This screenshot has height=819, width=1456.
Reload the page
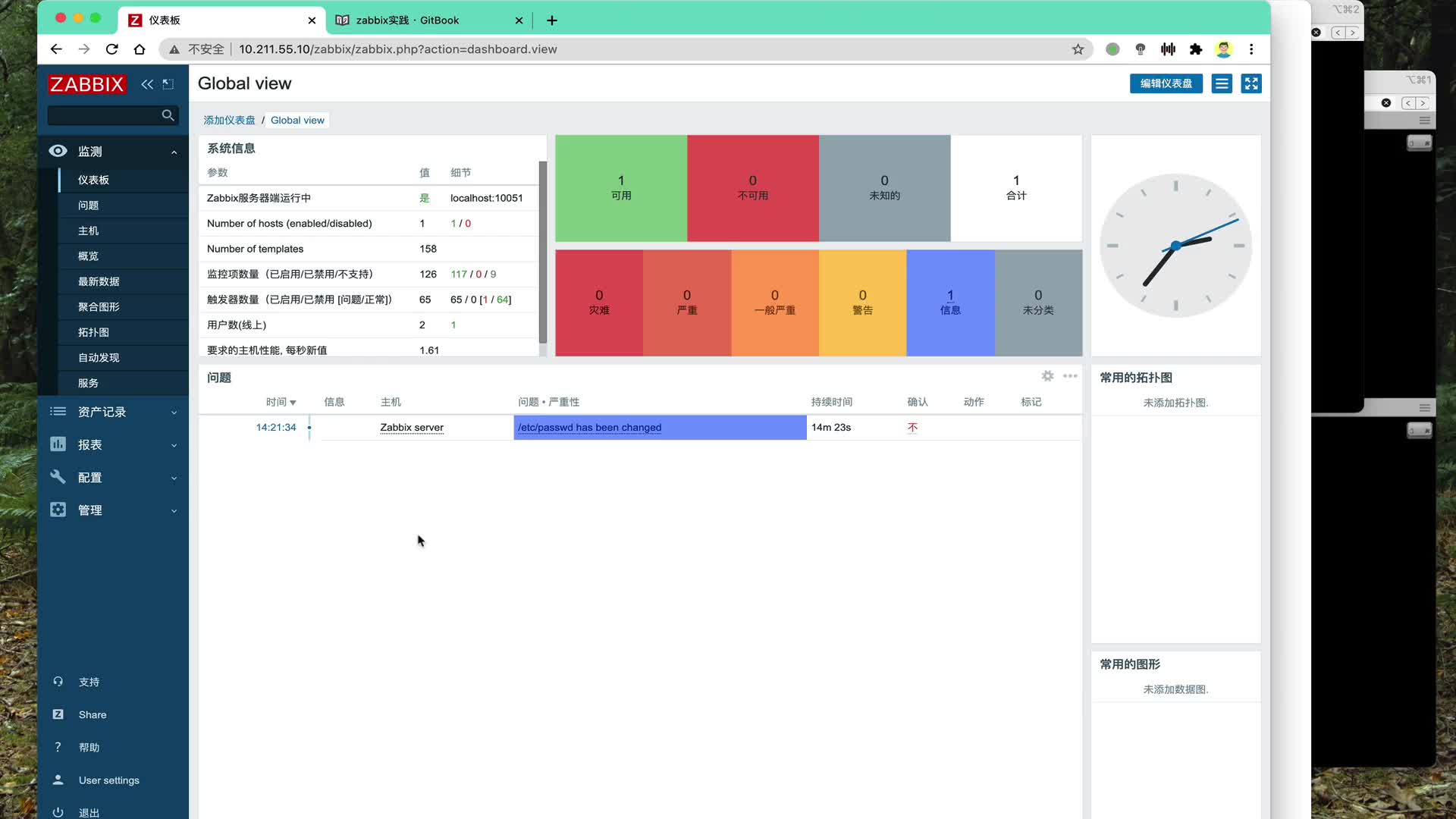pos(112,49)
